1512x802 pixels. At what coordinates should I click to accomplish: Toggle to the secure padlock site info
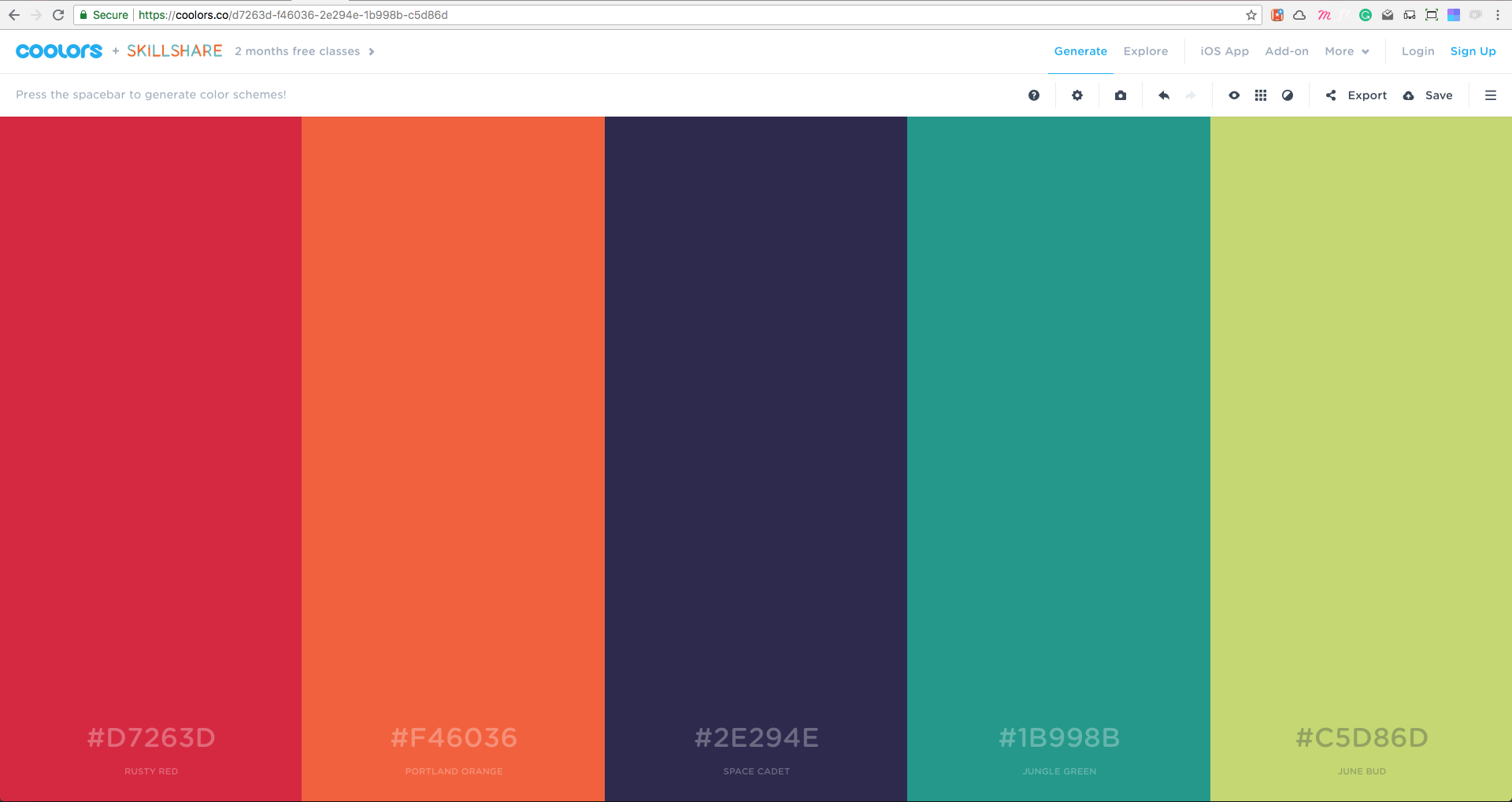click(83, 14)
